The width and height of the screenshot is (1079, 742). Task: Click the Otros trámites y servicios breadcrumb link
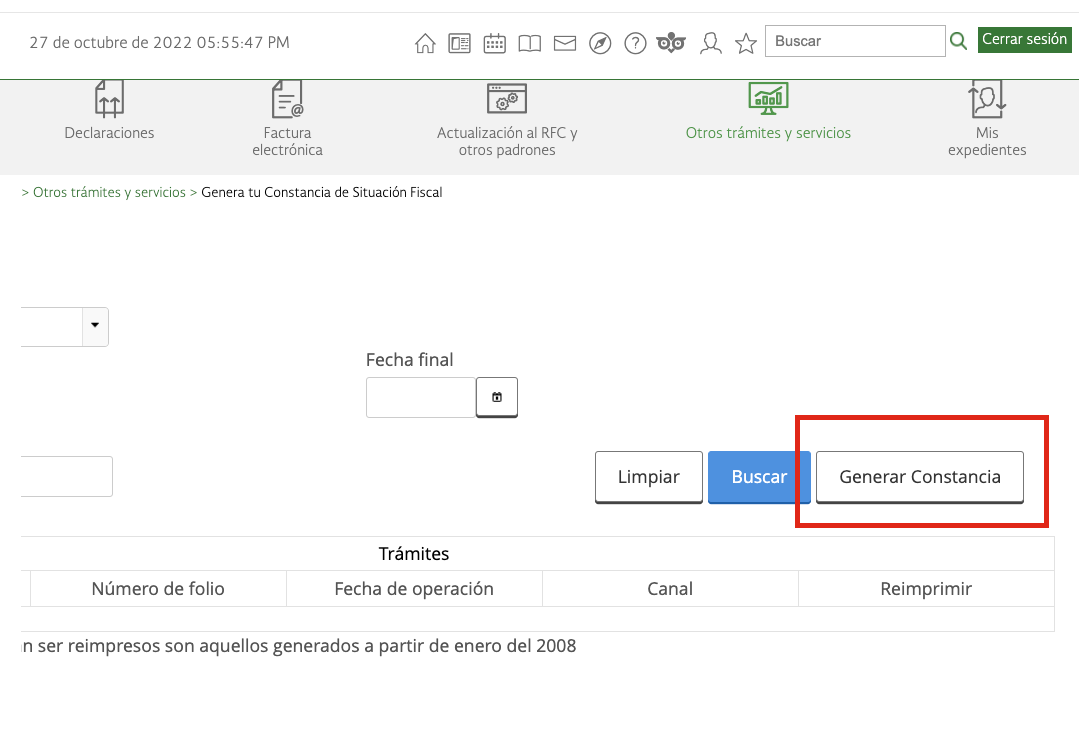point(109,192)
